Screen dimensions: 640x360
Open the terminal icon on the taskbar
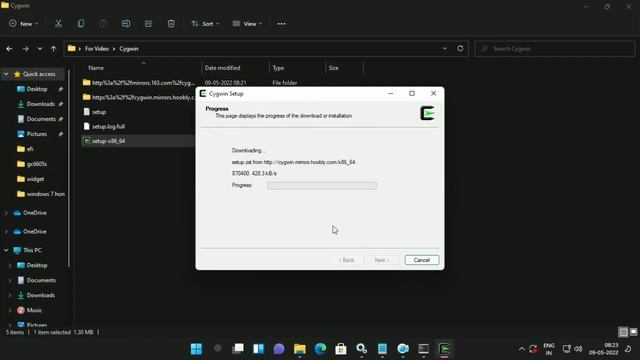tap(423, 349)
